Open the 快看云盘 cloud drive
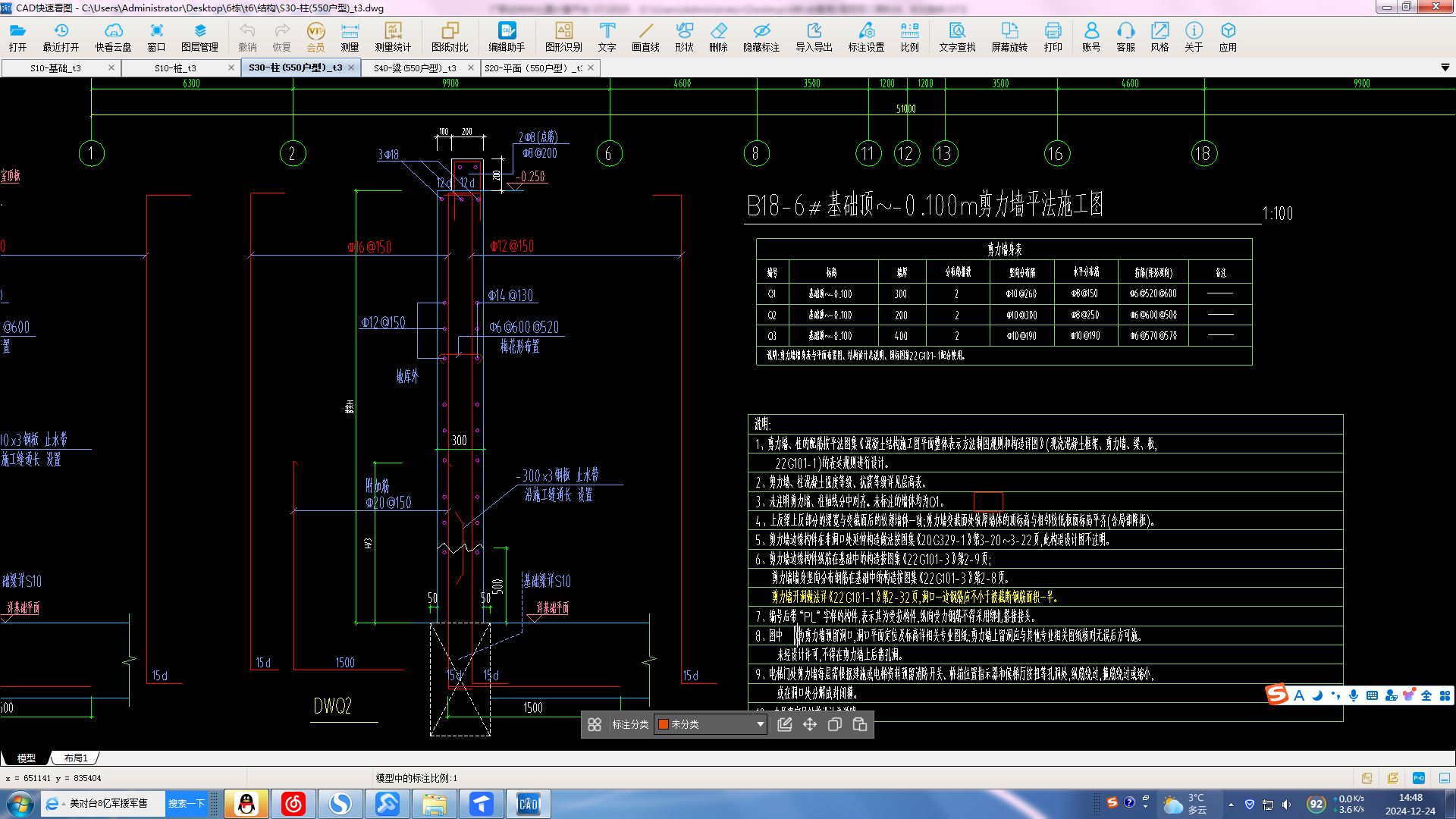Screen dimensions: 1456x819 [113, 36]
